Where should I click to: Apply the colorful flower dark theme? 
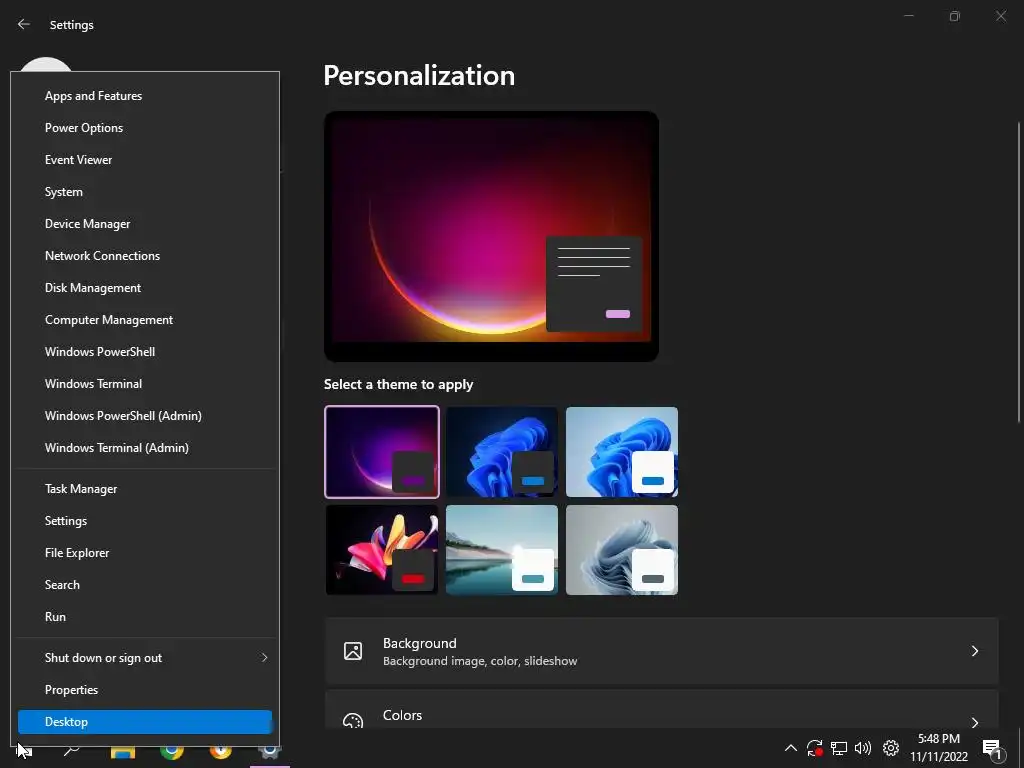coord(382,550)
